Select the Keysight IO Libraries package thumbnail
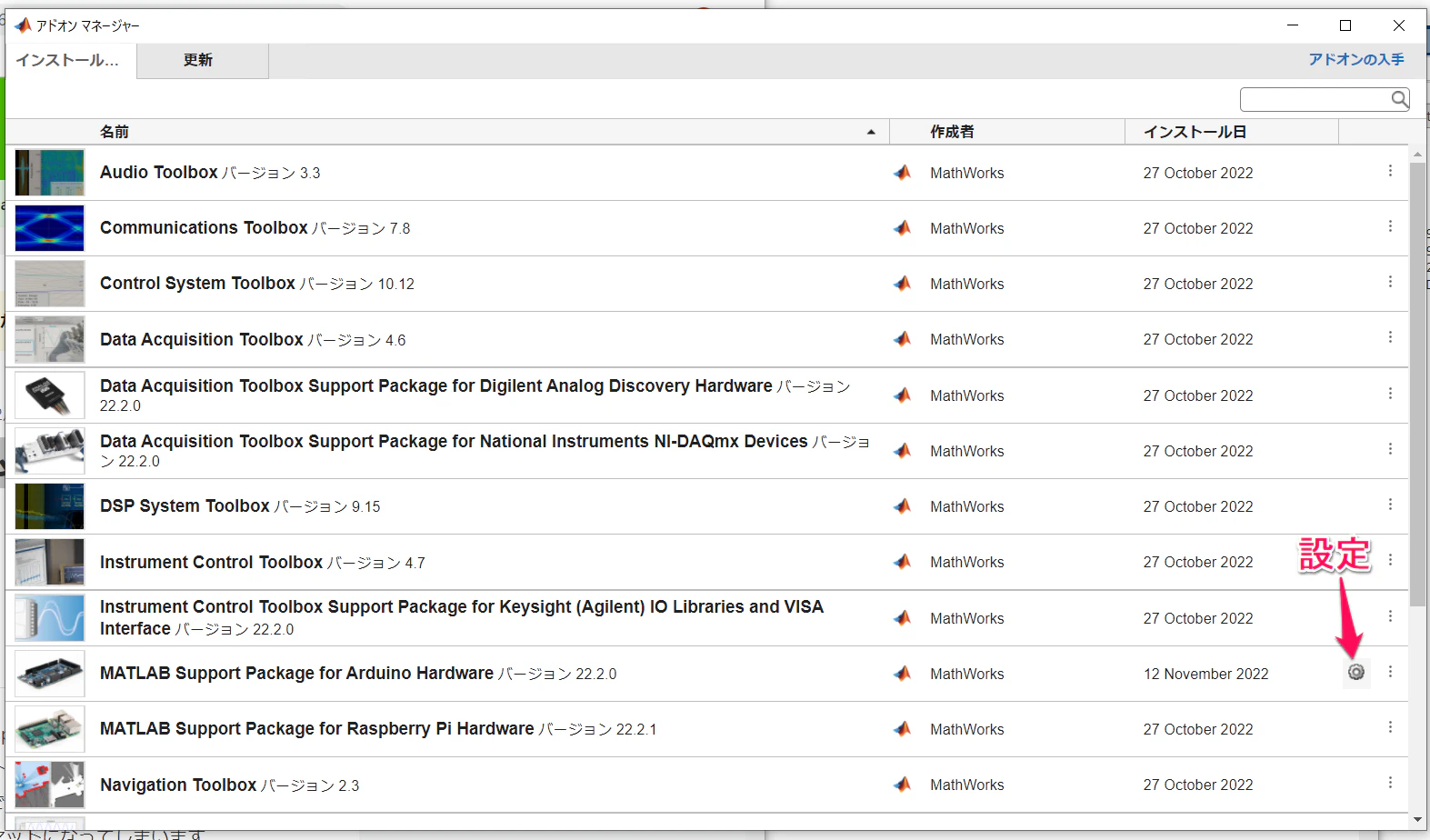The width and height of the screenshot is (1430, 840). pyautogui.click(x=50, y=618)
